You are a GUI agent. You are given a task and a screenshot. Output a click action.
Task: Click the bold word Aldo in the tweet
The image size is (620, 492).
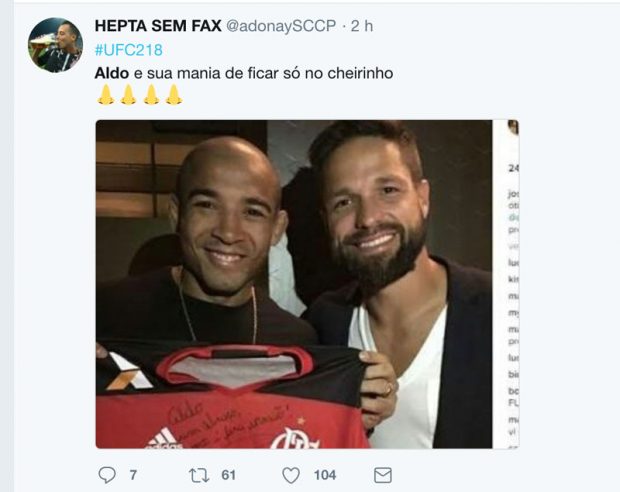110,73
